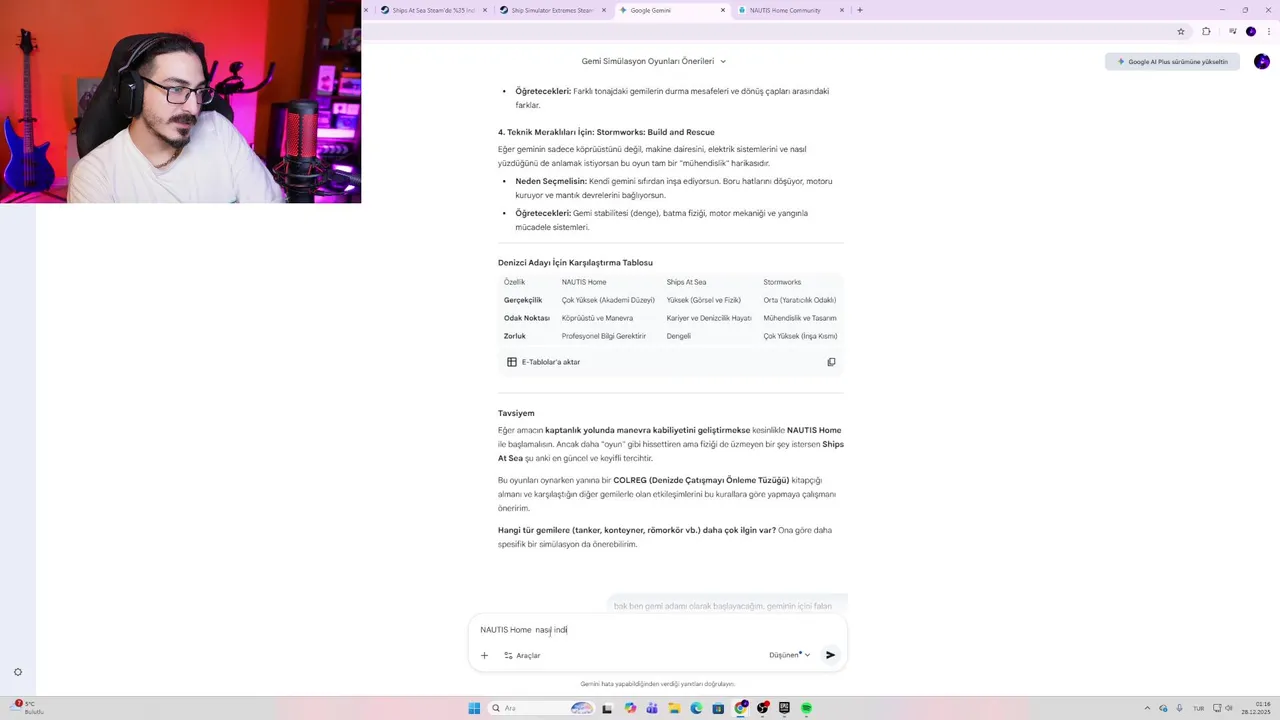1280x720 pixels.
Task: Open File Explorer from taskbar
Action: click(x=674, y=708)
